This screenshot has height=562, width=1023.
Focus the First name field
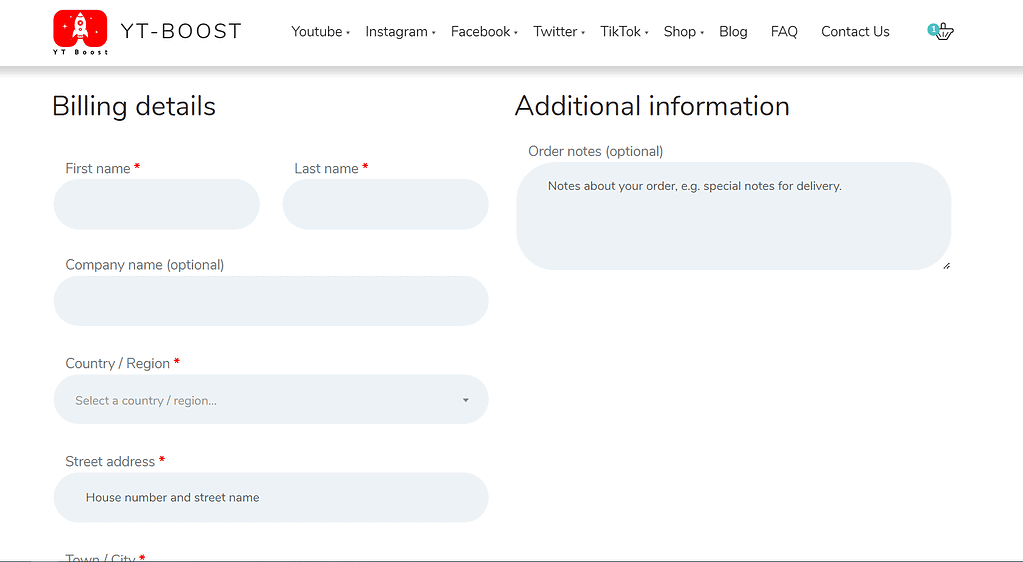tap(157, 204)
